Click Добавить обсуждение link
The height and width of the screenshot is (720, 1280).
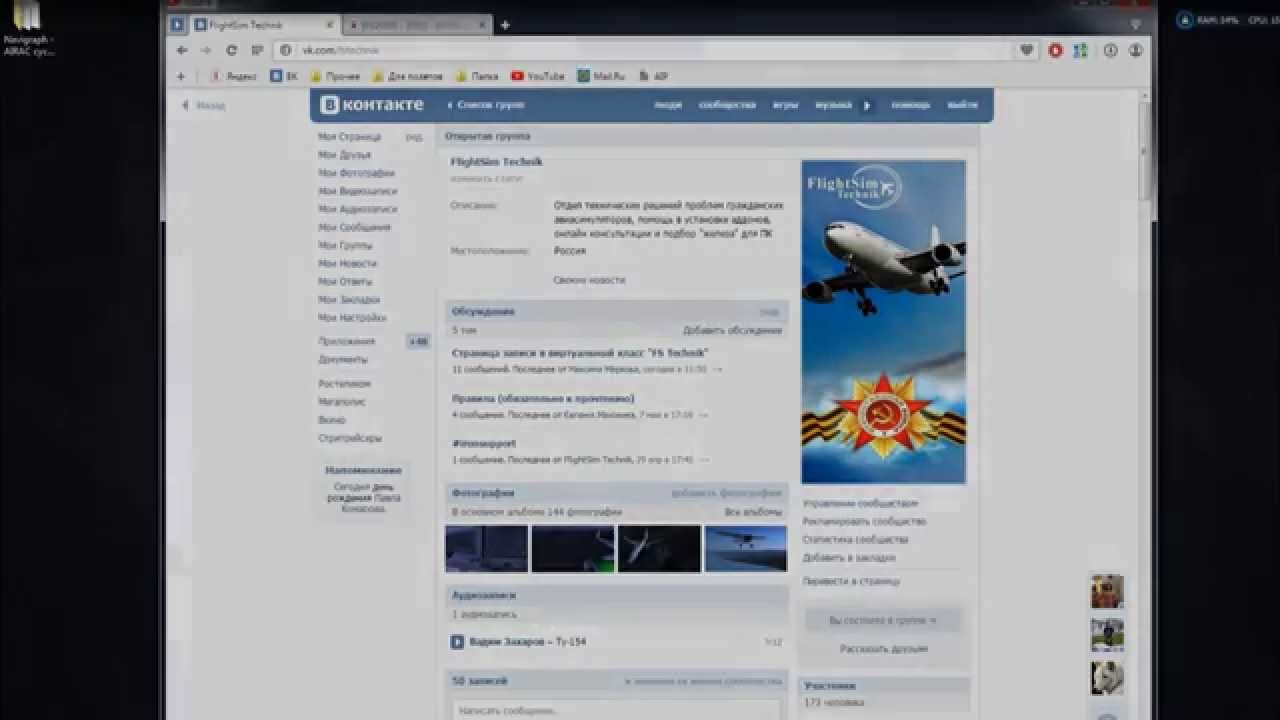pyautogui.click(x=732, y=330)
